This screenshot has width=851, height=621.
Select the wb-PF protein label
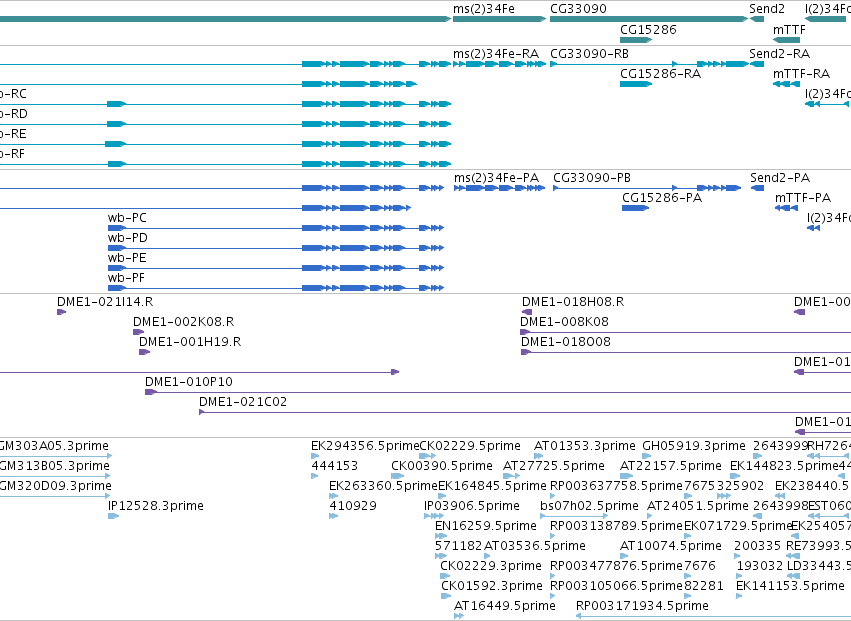(126, 278)
